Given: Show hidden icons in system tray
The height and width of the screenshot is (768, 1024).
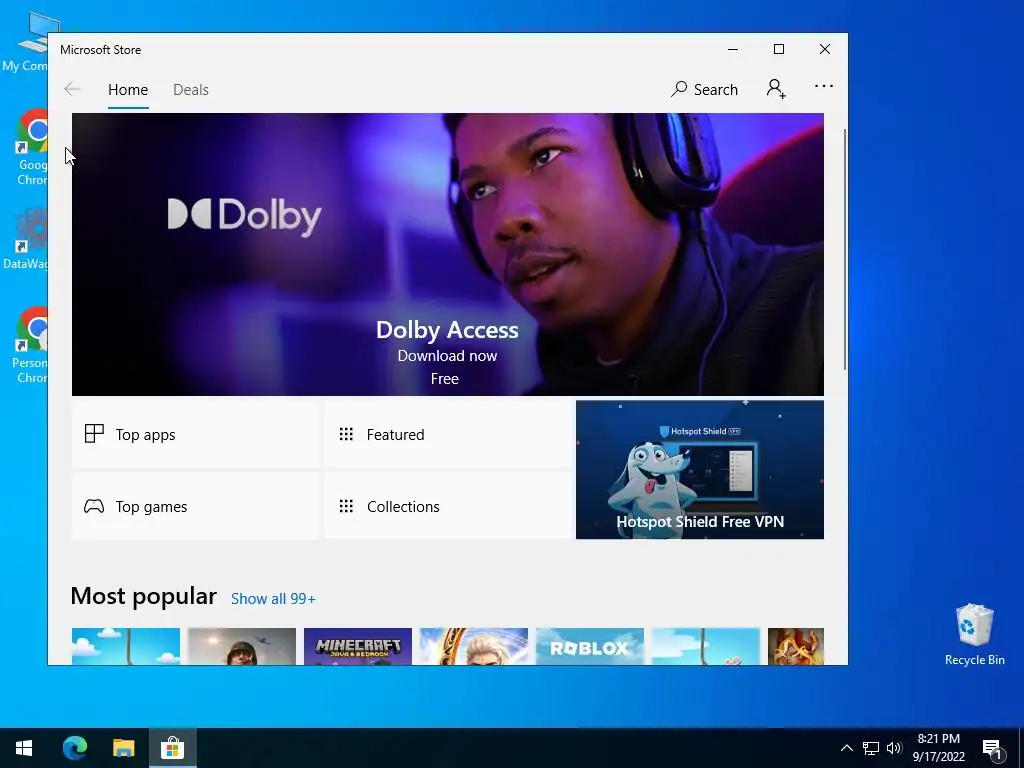Looking at the screenshot, I should coord(846,748).
